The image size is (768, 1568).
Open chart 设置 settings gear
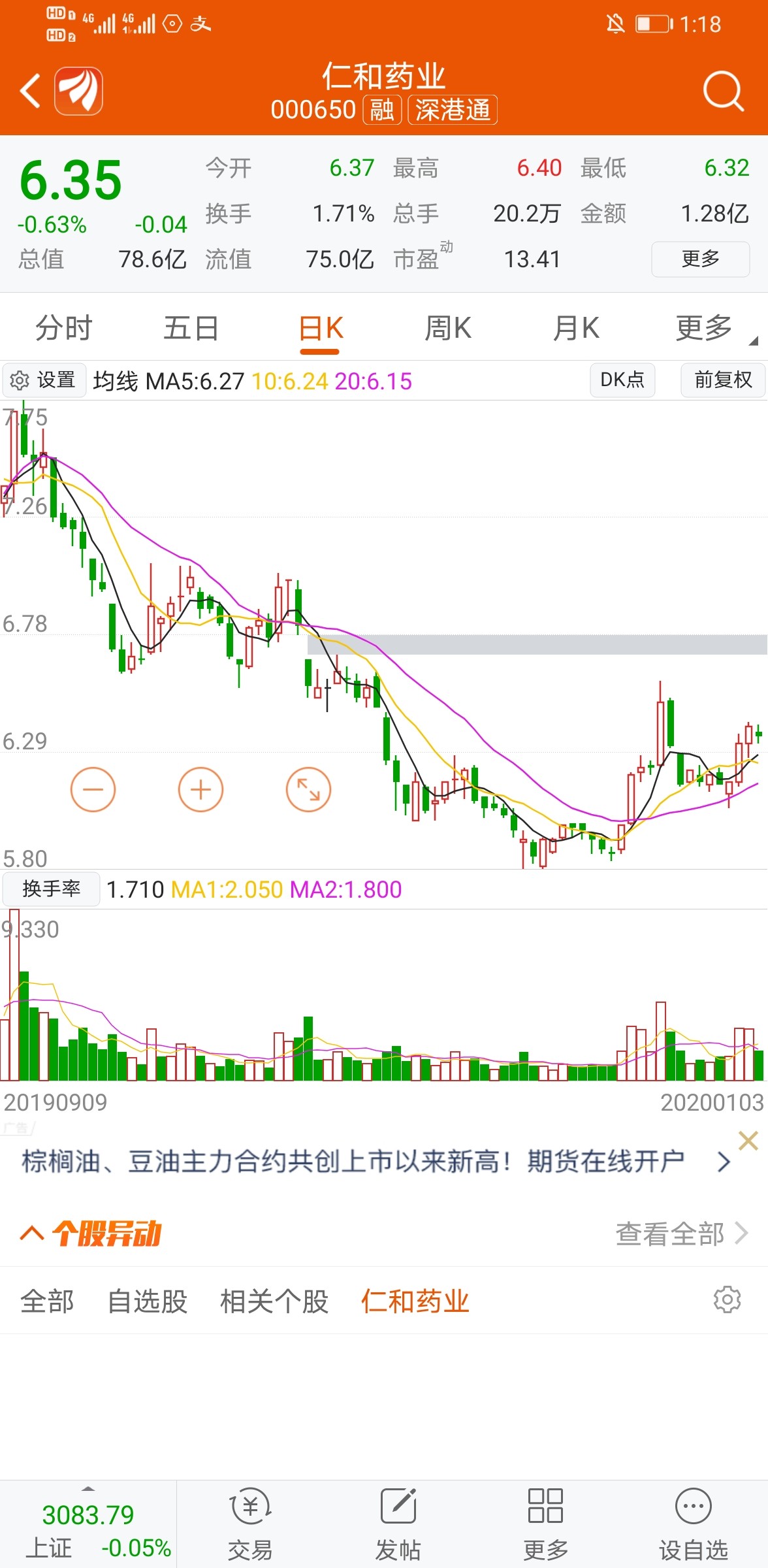(44, 380)
